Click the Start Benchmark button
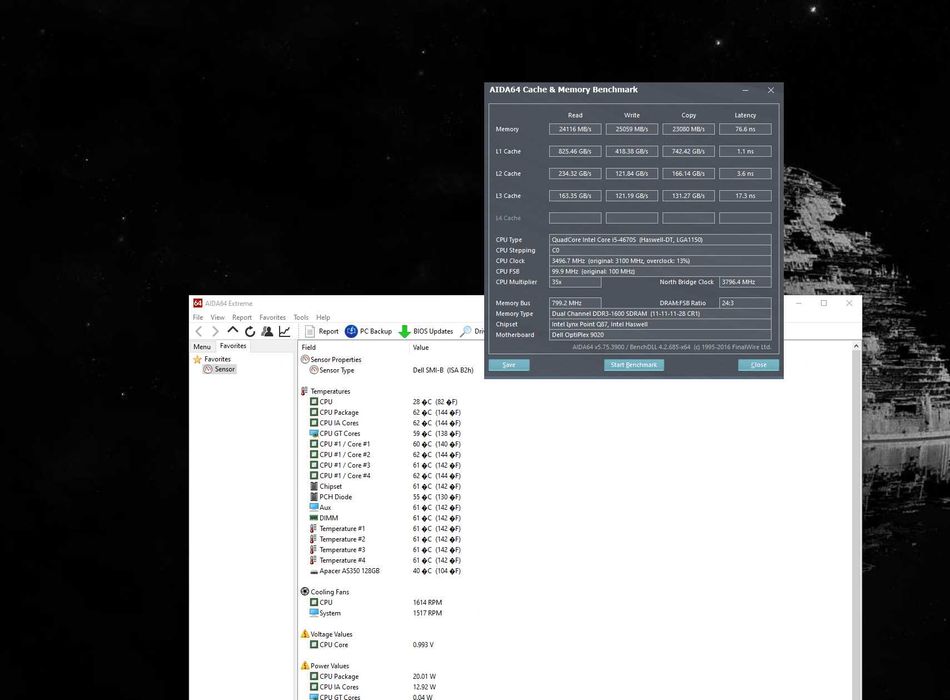Viewport: 950px width, 700px height. pos(634,365)
